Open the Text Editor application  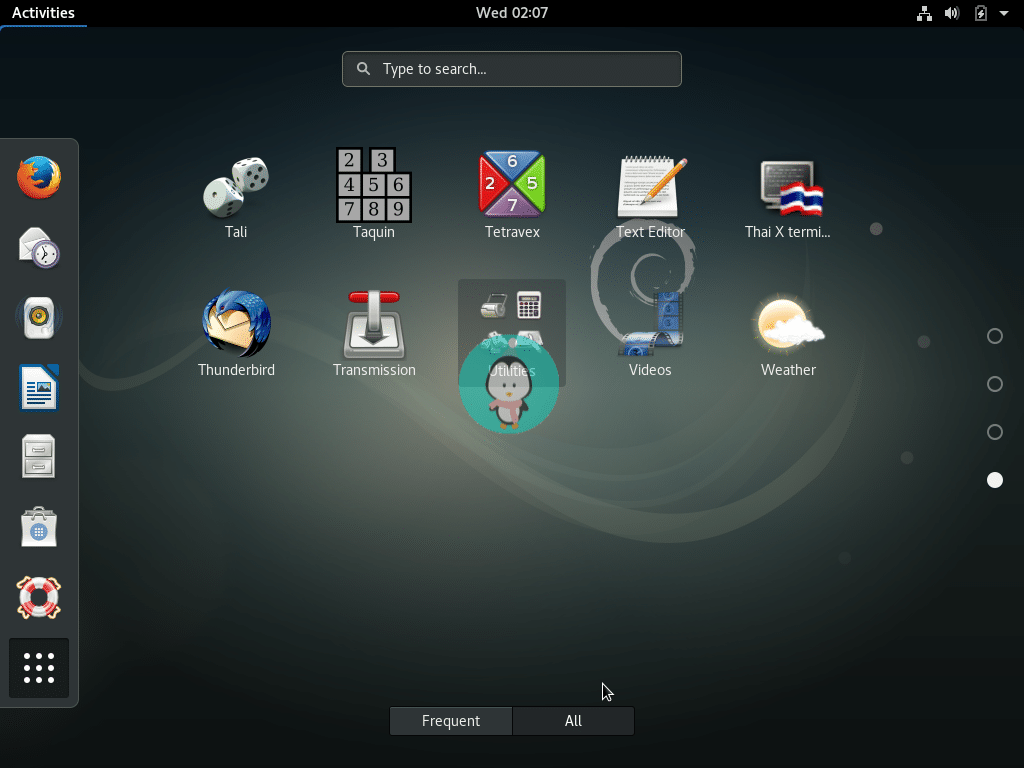coord(650,185)
